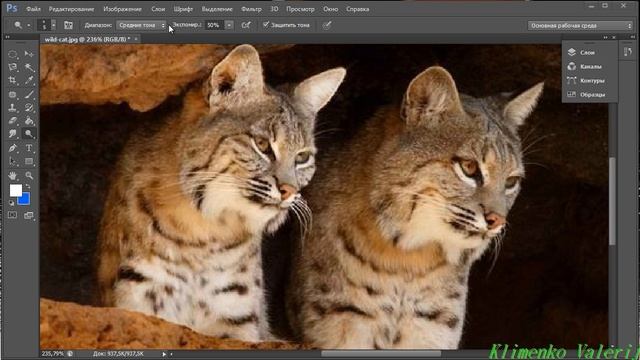Screen dimensions: 640x360
Task: Open the Файл menu
Action: (x=33, y=9)
